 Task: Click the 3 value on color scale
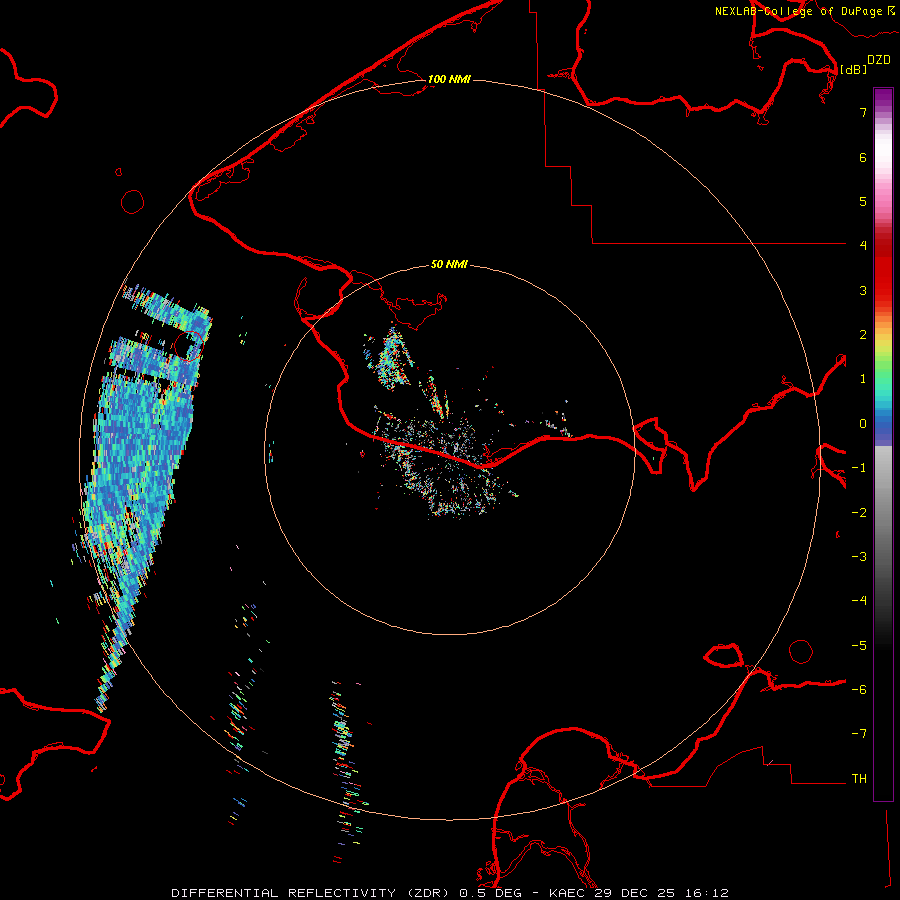click(x=863, y=290)
